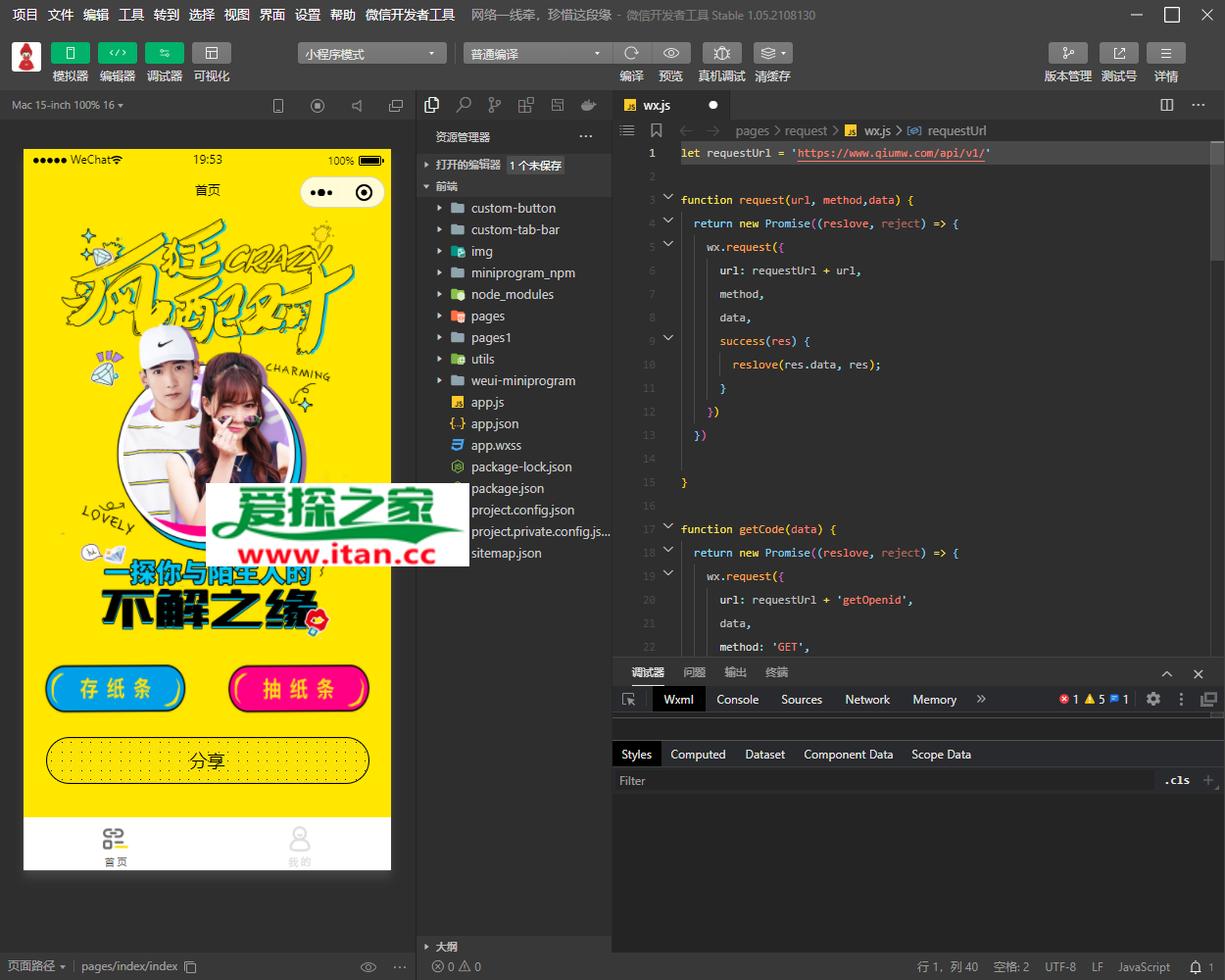Toggle the 预览 eye button
This screenshot has height=980, width=1225.
671,53
